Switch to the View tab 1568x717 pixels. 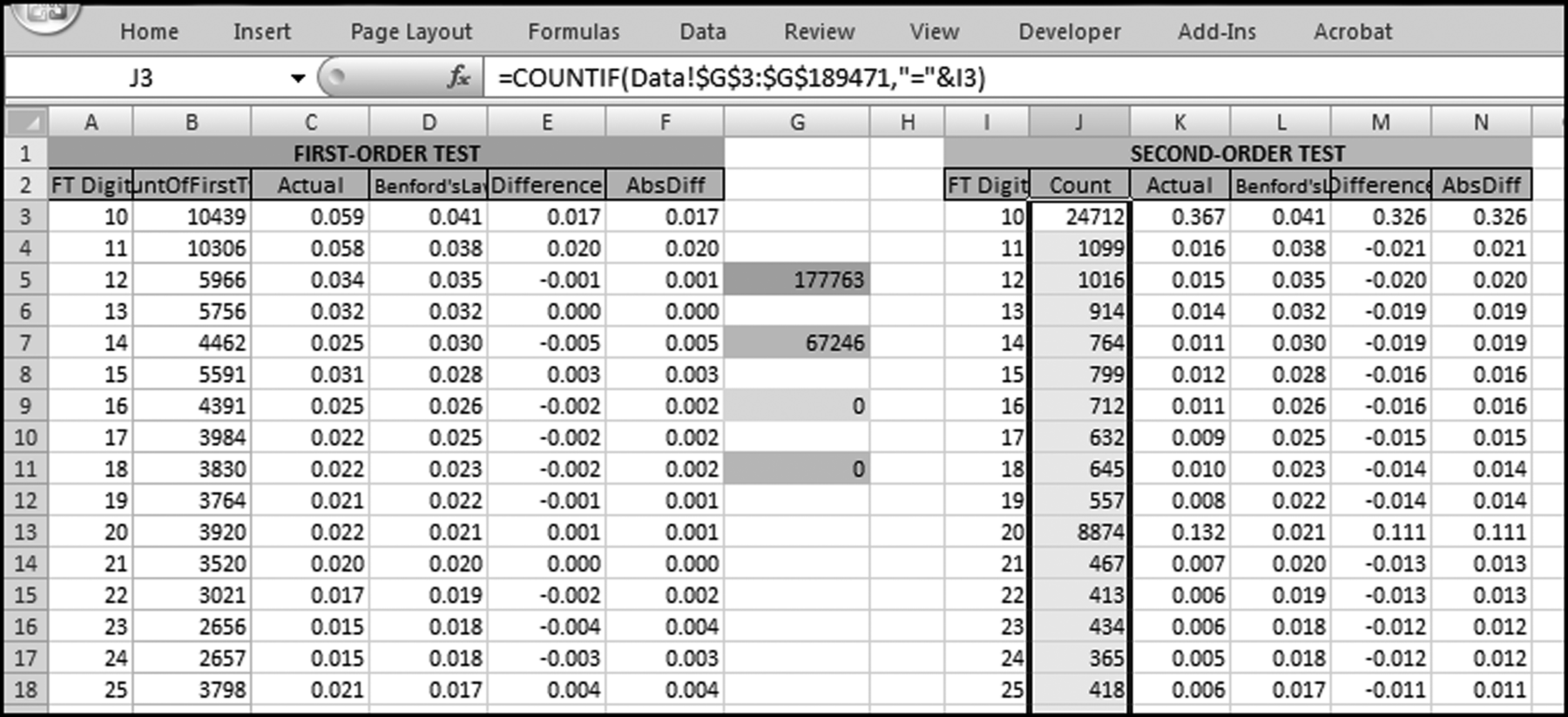click(934, 31)
